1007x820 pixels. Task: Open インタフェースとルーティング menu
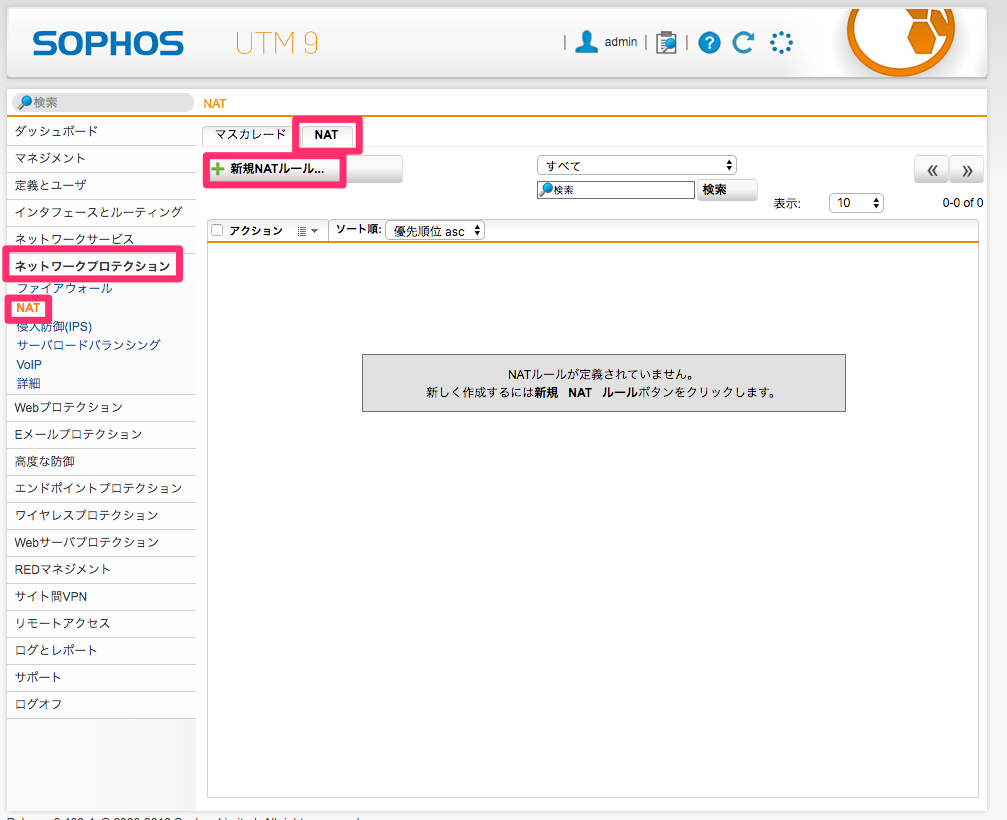[x=101, y=212]
